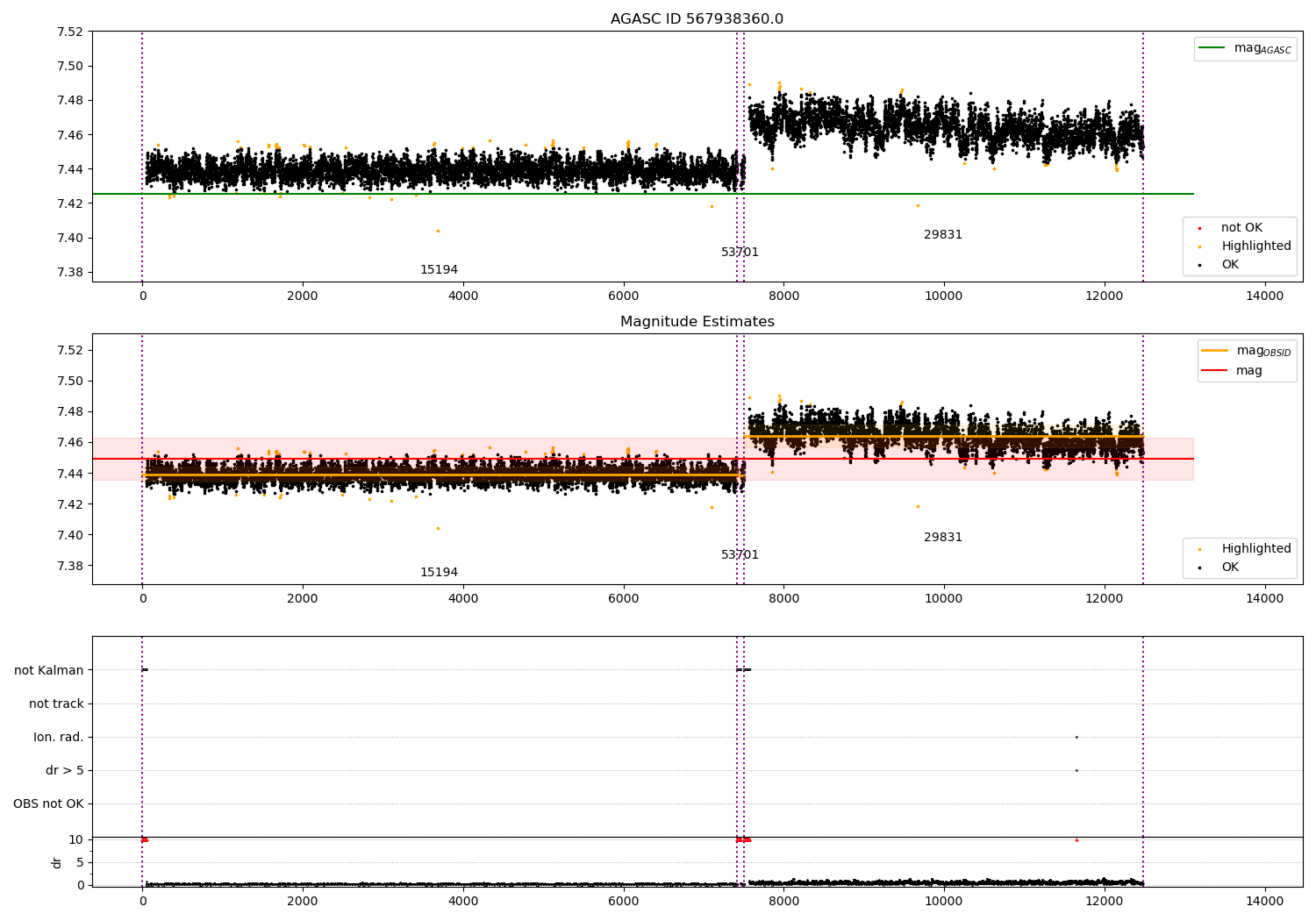
Task: Click green line sample in mag AGASC legend
Action: pos(1212,48)
